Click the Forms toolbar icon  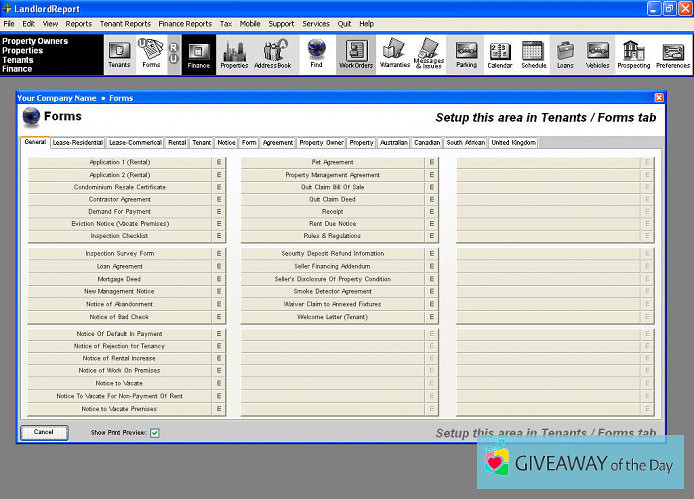(151, 54)
